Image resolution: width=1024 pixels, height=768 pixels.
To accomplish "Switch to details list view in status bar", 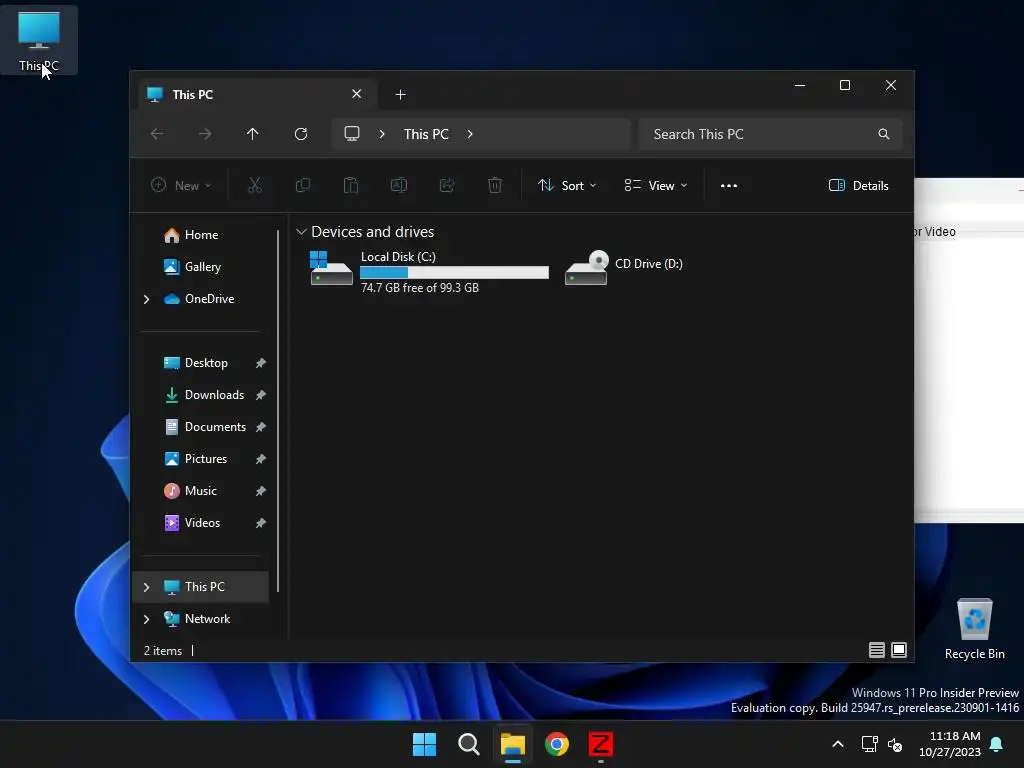I will pyautogui.click(x=876, y=650).
